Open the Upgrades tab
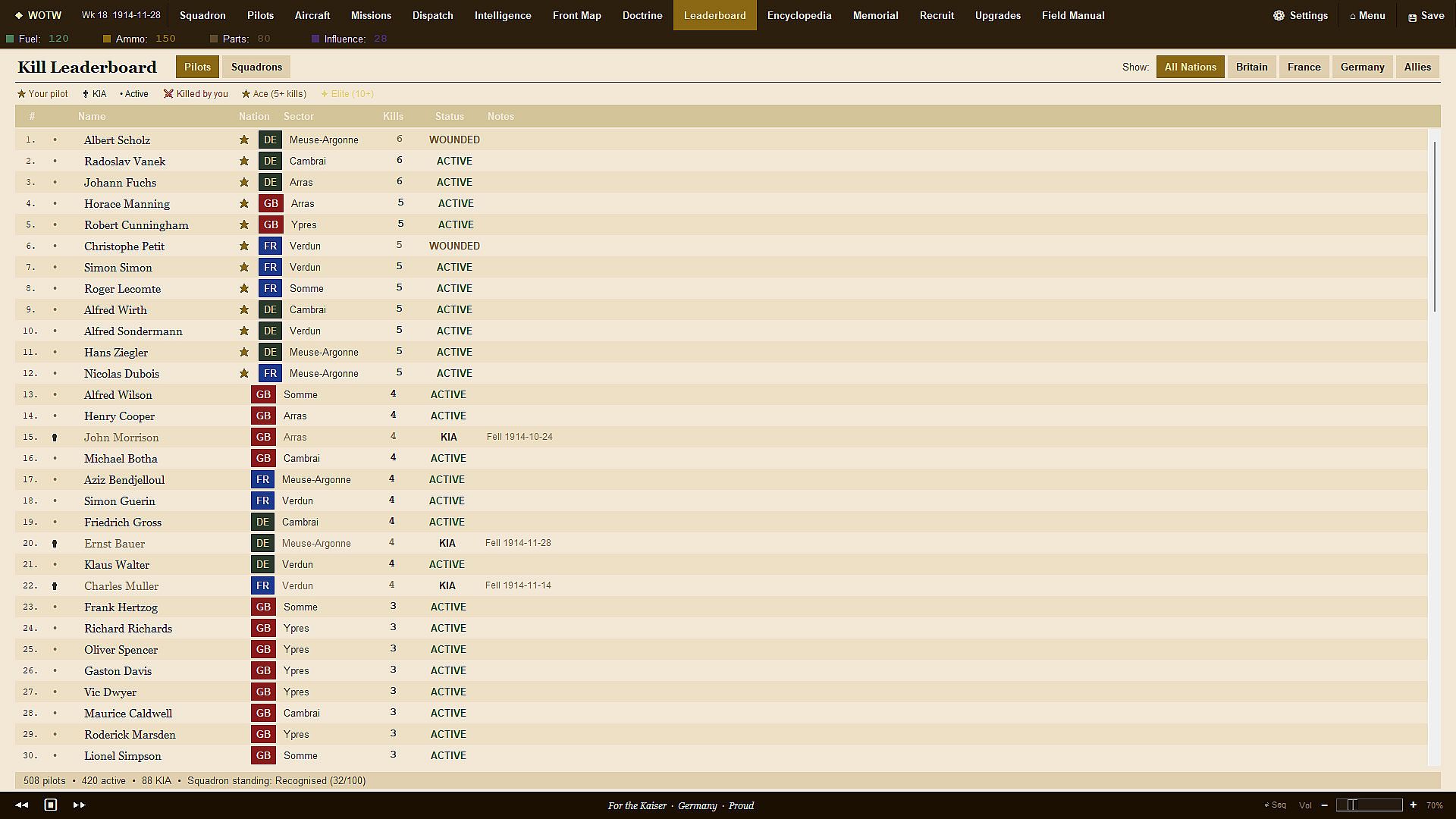This screenshot has height=819, width=1456. 997,15
